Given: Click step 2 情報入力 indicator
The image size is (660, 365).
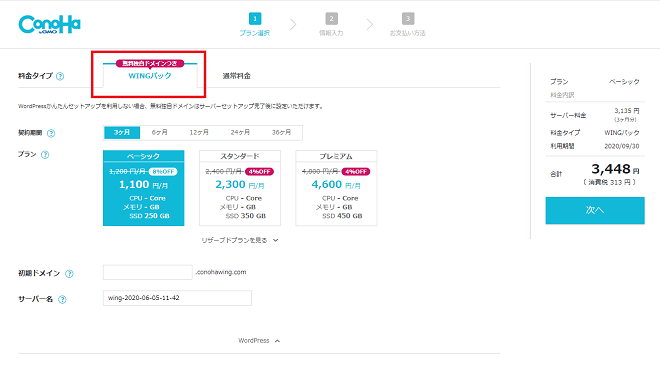Looking at the screenshot, I should click(x=331, y=25).
